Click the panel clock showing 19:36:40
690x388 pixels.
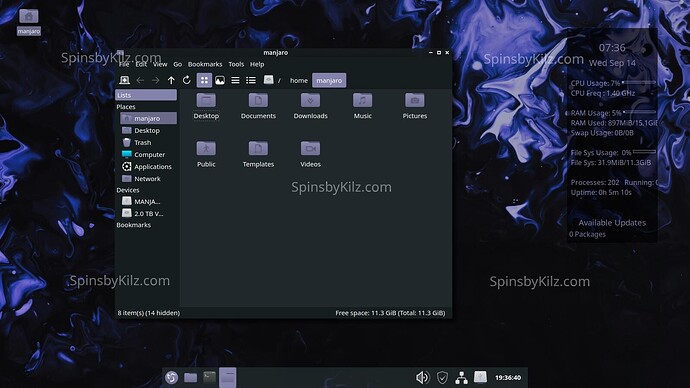[508, 377]
